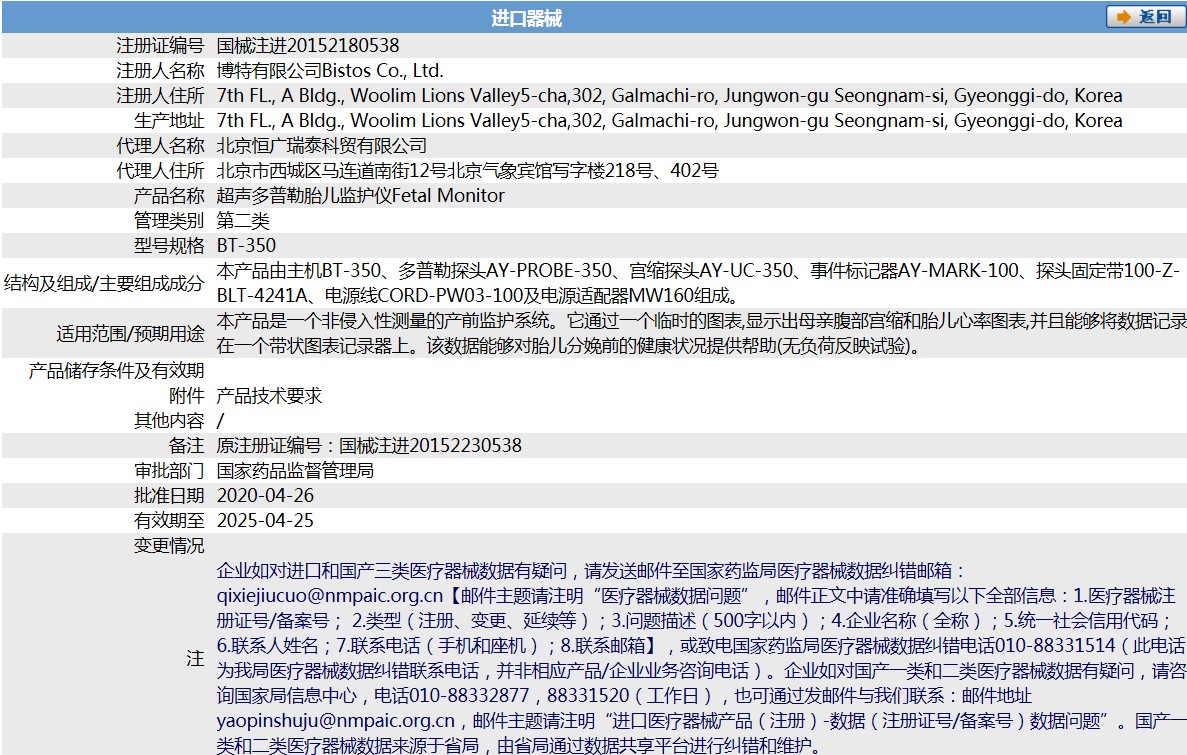Click expiry date 2025-04-25

point(265,520)
